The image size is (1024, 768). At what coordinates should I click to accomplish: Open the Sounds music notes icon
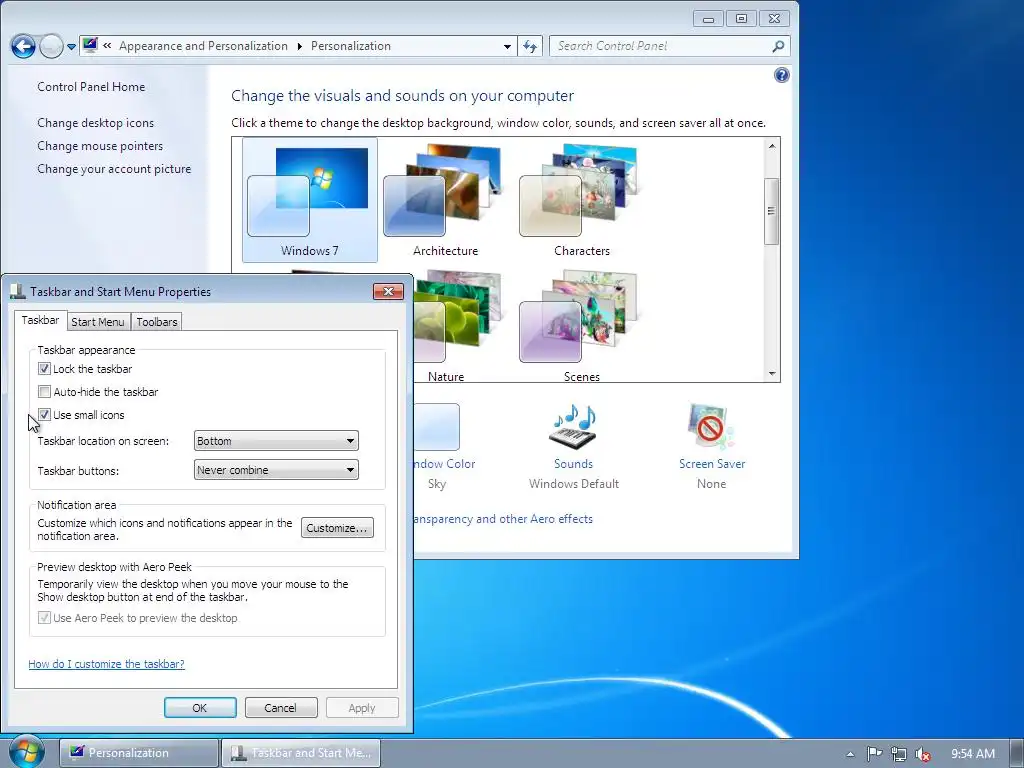pyautogui.click(x=573, y=426)
